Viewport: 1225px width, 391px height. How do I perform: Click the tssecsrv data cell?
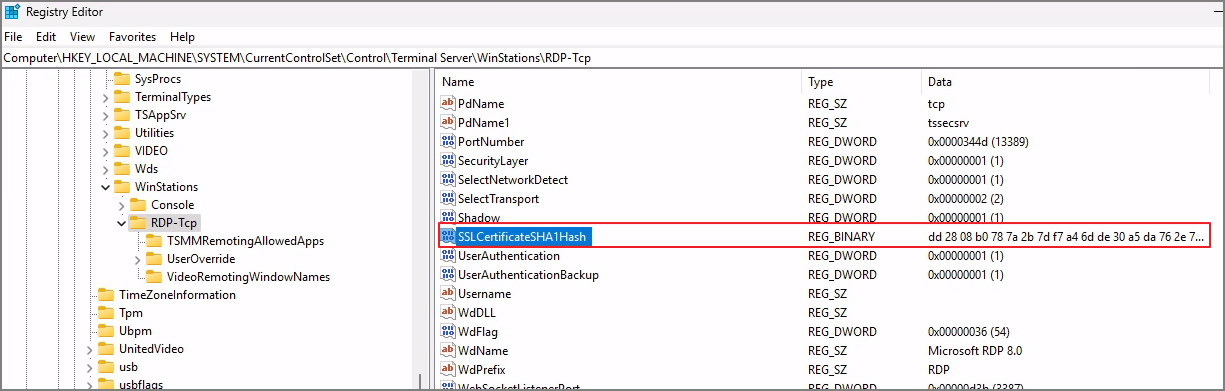tap(950, 123)
